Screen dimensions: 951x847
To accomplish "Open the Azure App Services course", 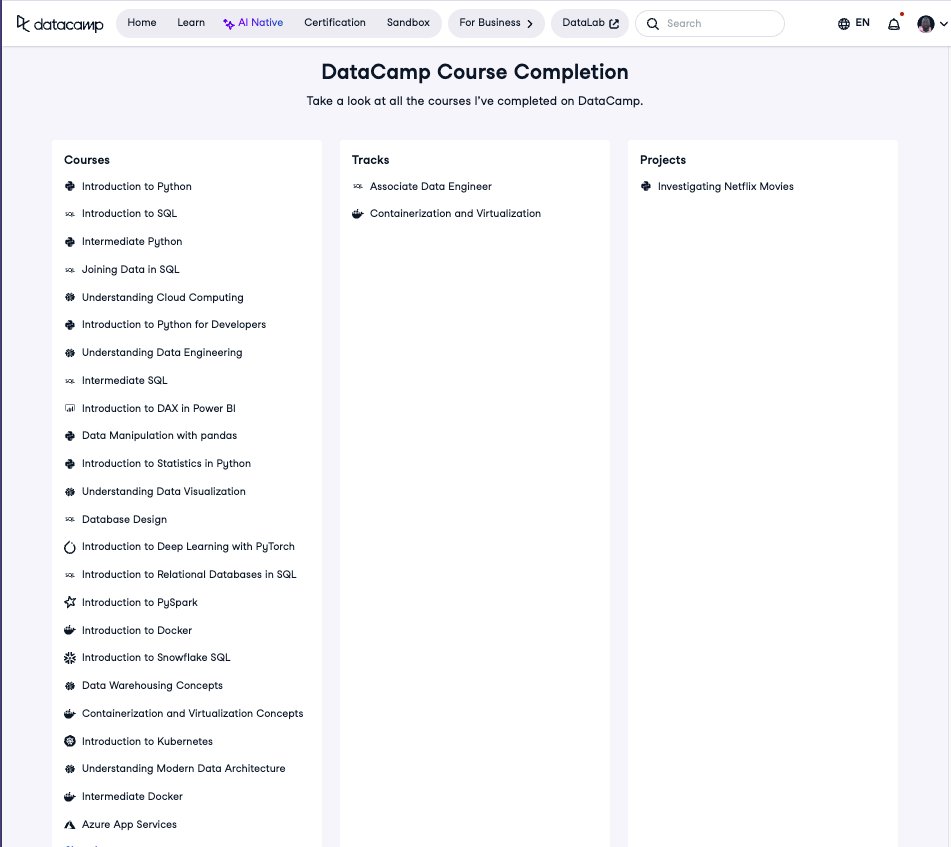I will (x=129, y=824).
